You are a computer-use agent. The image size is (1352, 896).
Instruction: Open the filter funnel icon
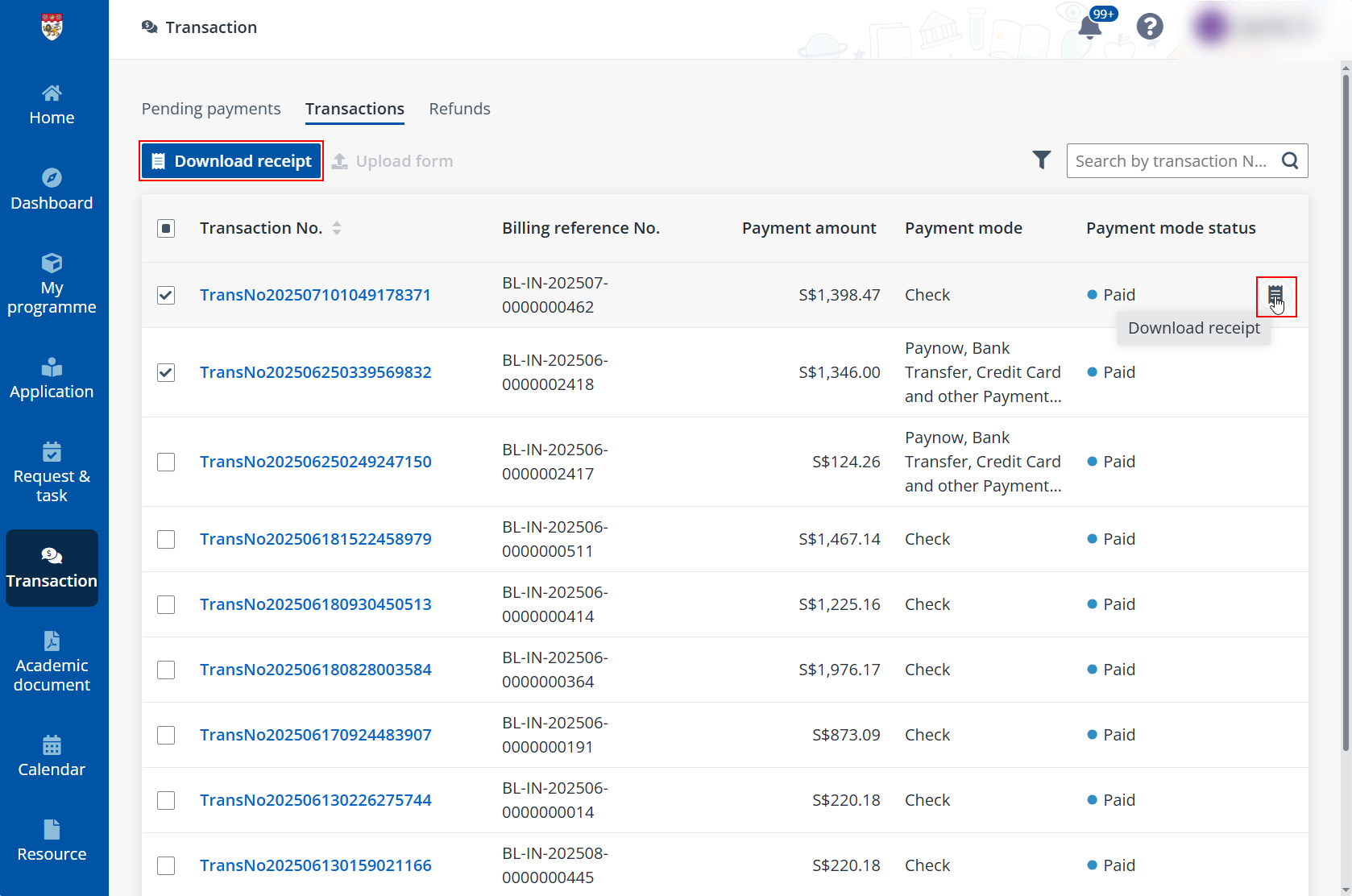tap(1041, 160)
